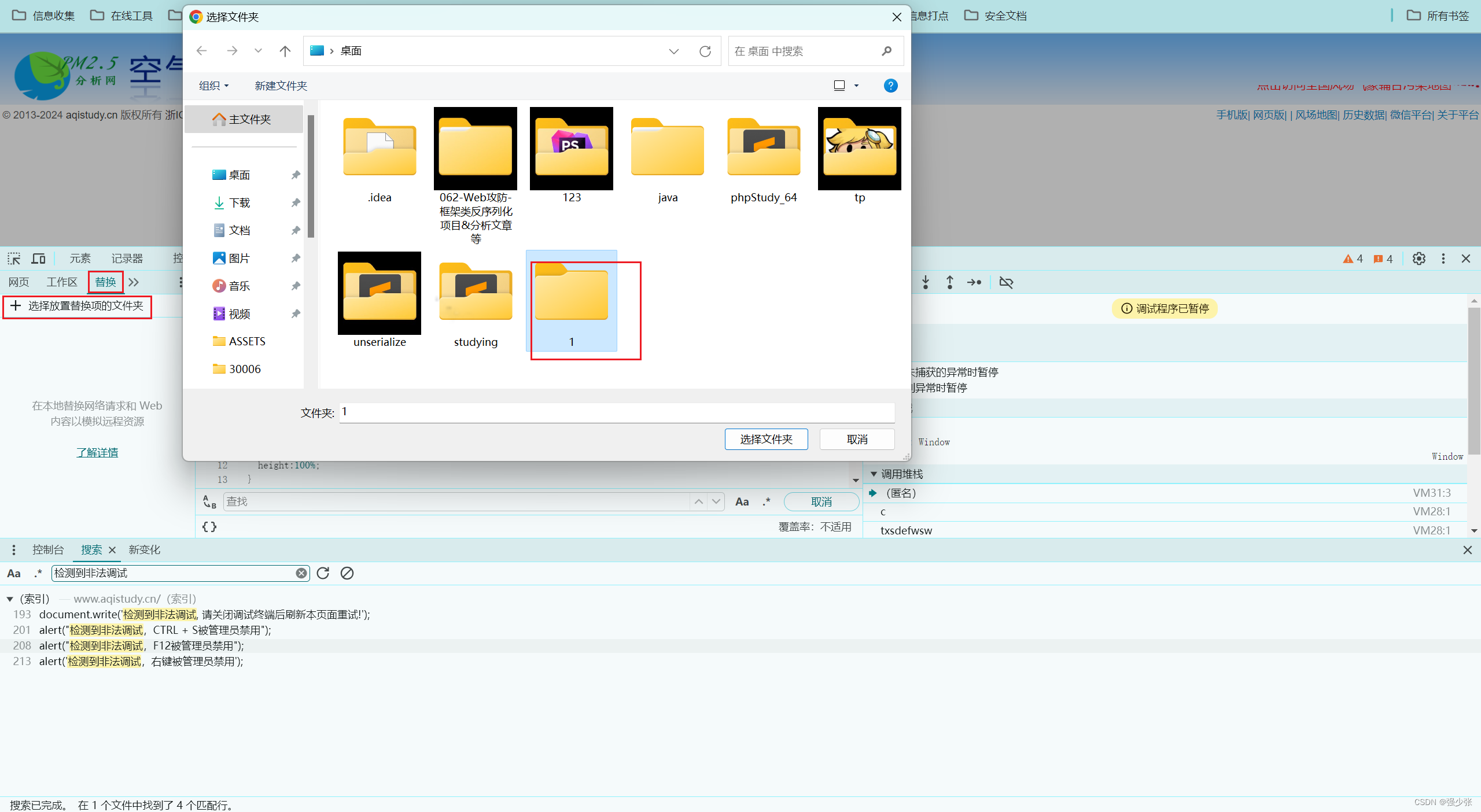
Task: Click the refresh icon in the folder dialog
Action: (x=705, y=51)
